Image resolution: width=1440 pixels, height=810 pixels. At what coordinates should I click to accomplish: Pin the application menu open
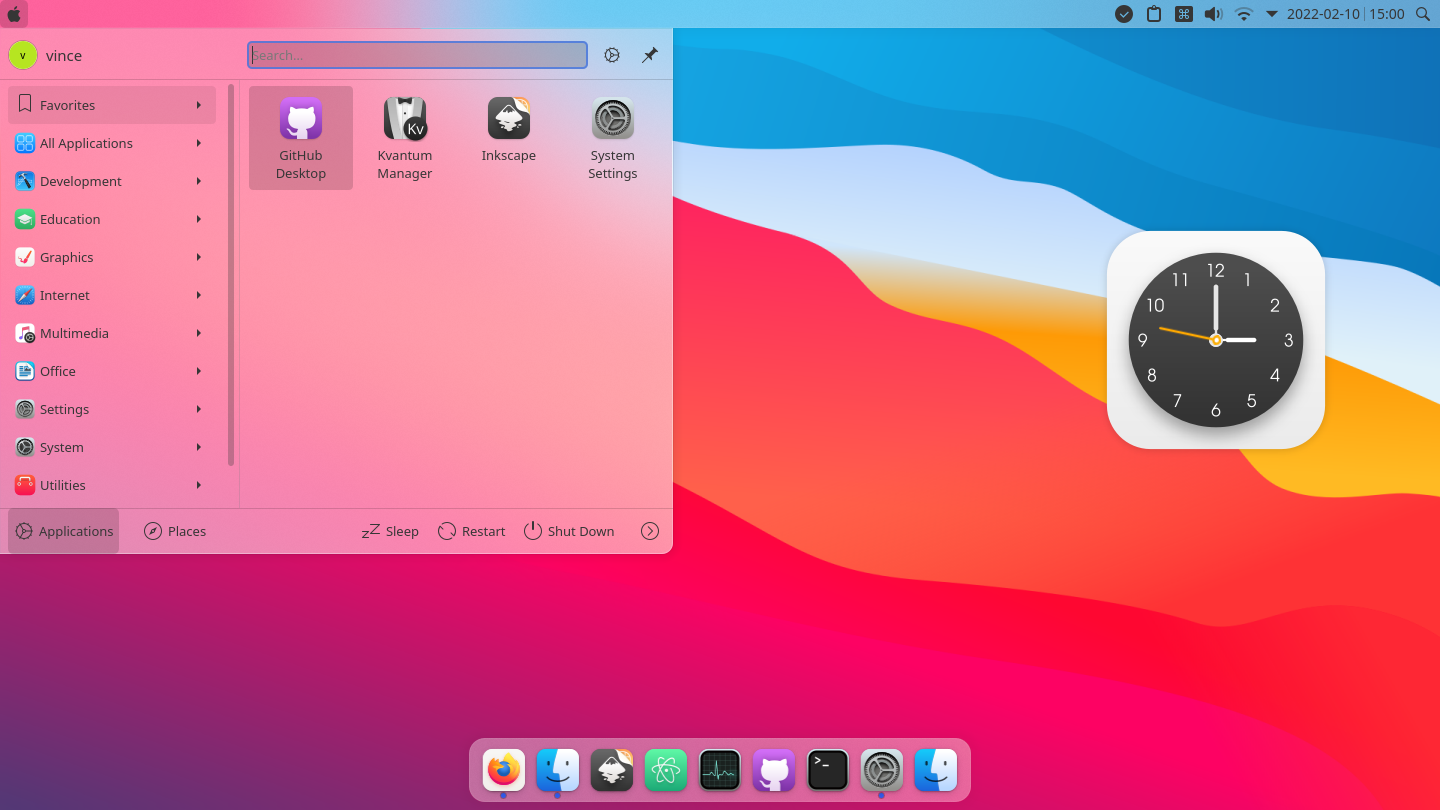650,55
